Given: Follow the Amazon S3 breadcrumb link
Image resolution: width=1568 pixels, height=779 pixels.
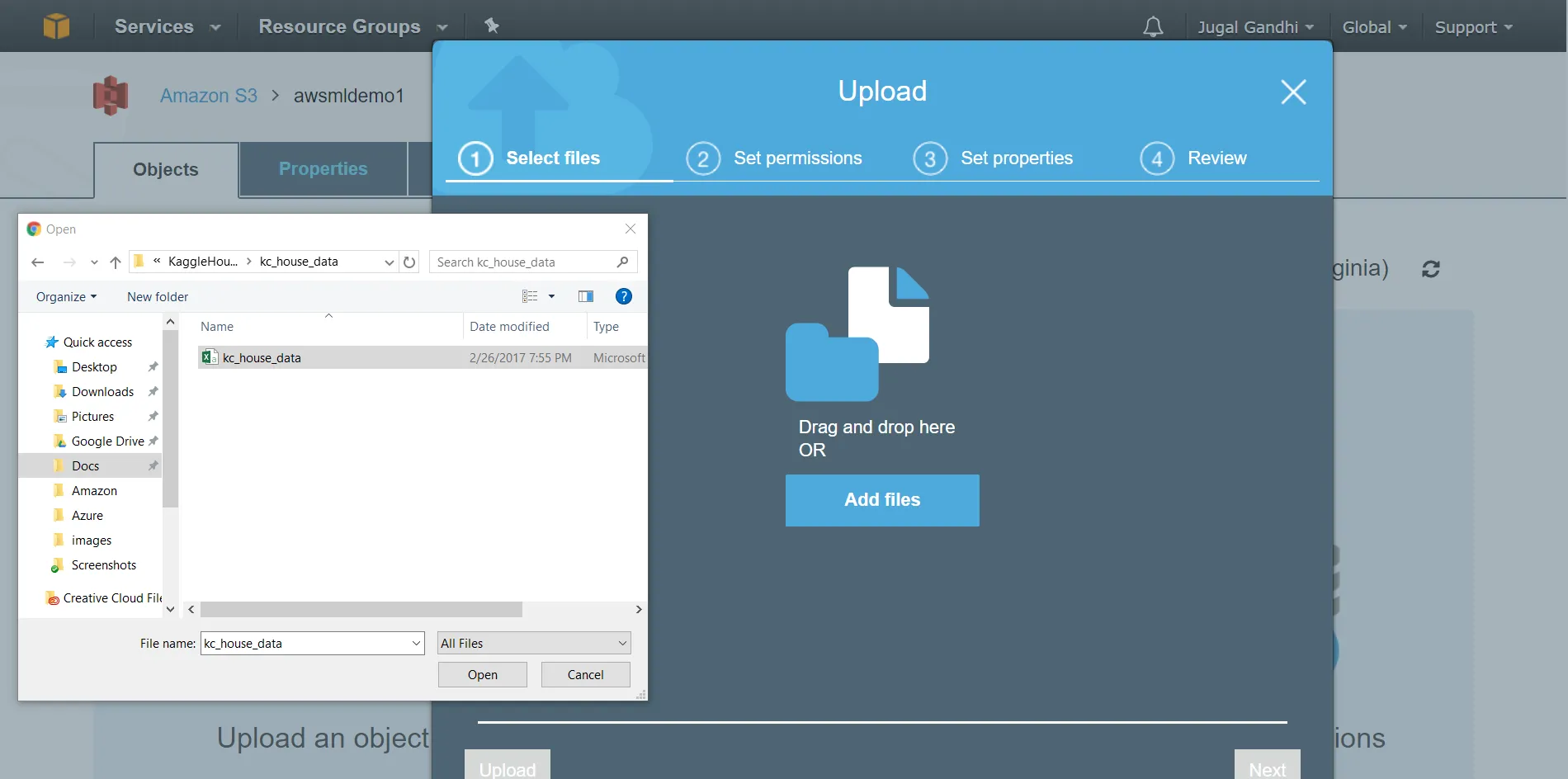Looking at the screenshot, I should [x=209, y=96].
